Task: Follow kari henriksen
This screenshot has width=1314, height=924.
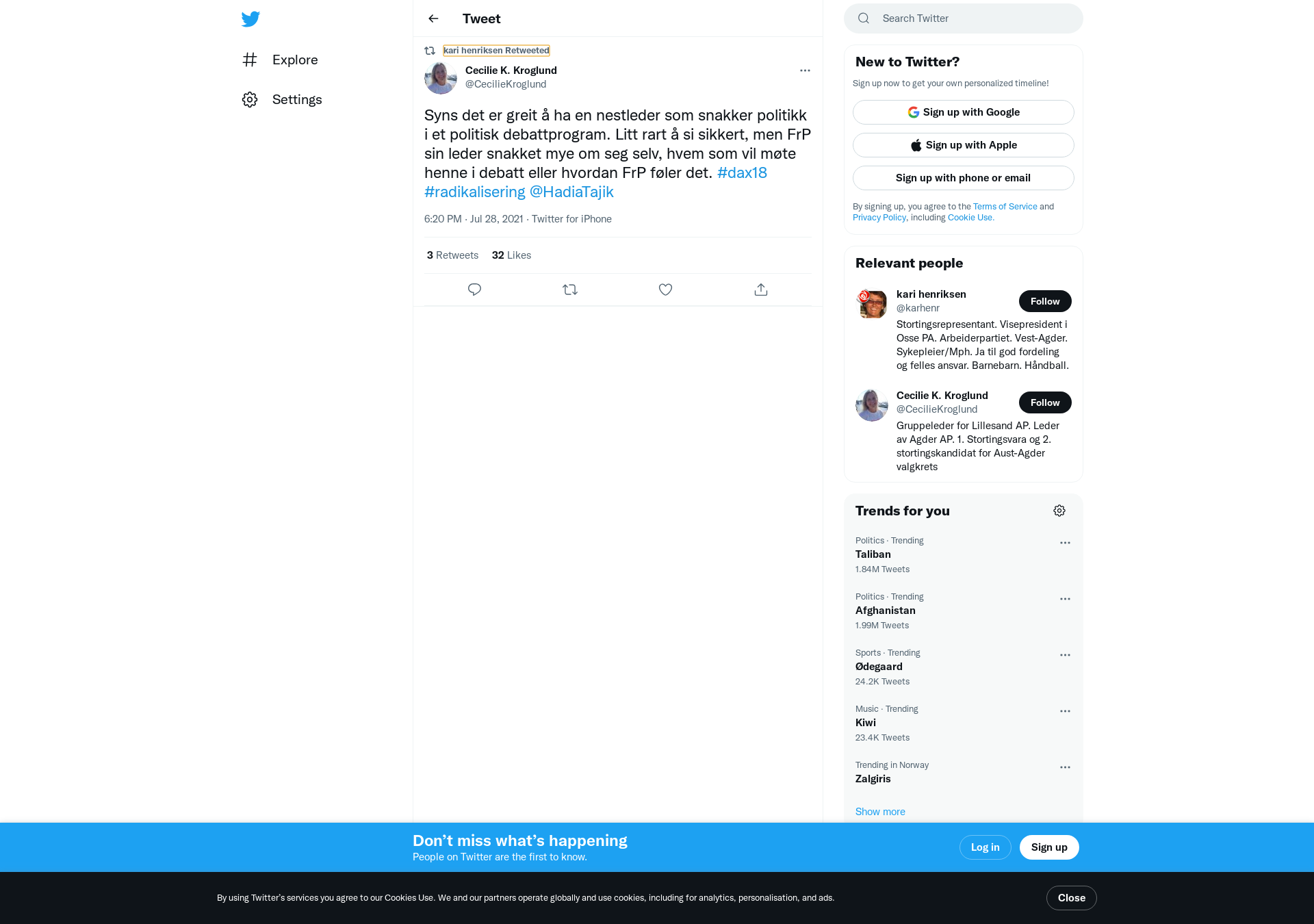Action: pos(1045,301)
